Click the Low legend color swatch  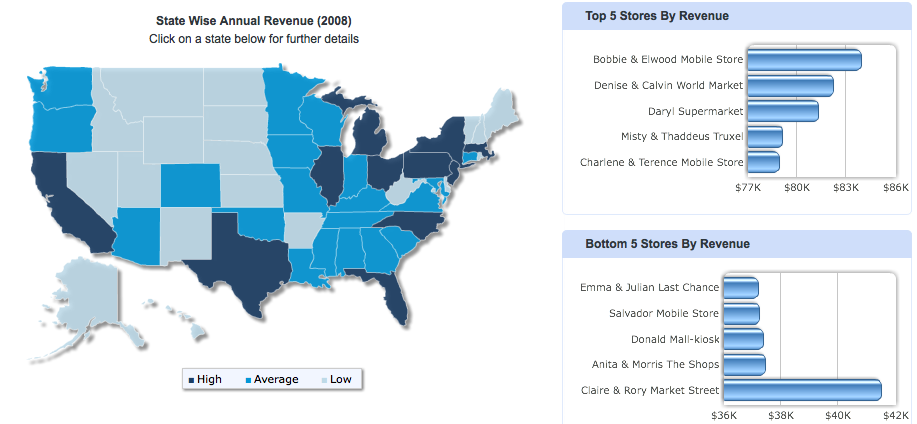(325, 380)
